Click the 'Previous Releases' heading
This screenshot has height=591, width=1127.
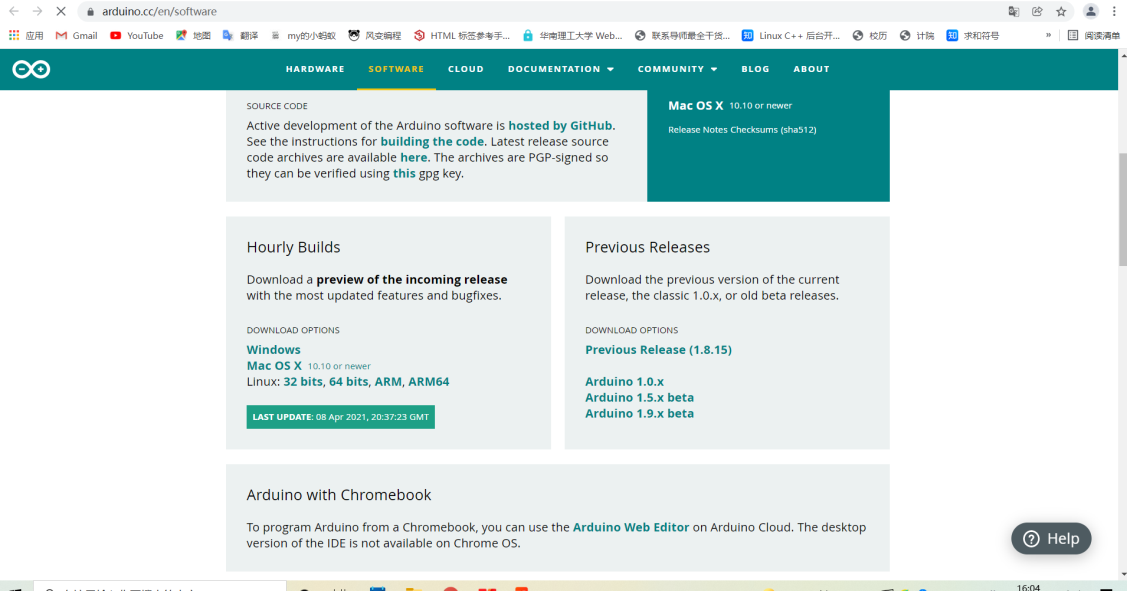click(647, 247)
